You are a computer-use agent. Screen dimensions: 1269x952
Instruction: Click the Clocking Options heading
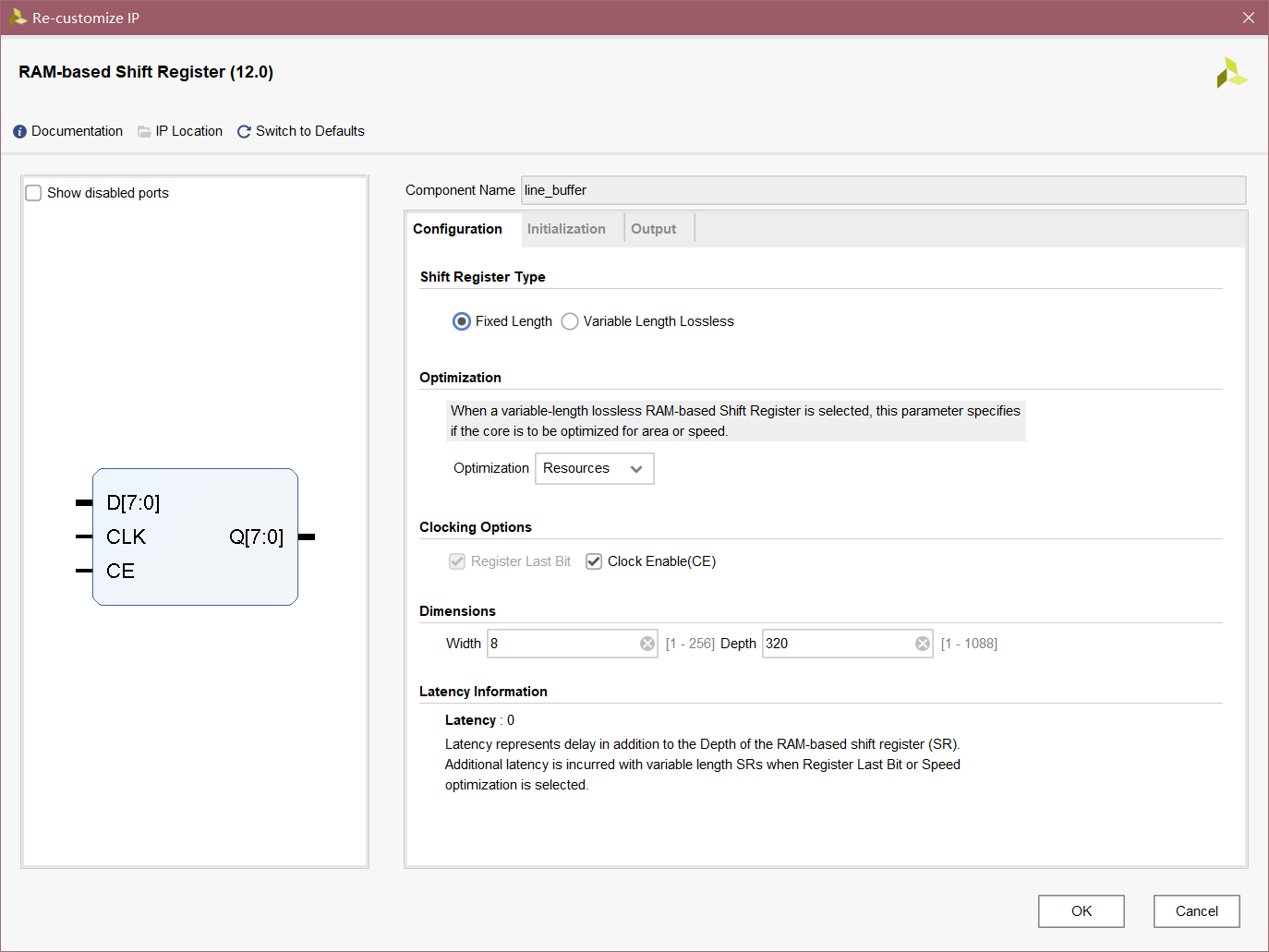(476, 527)
